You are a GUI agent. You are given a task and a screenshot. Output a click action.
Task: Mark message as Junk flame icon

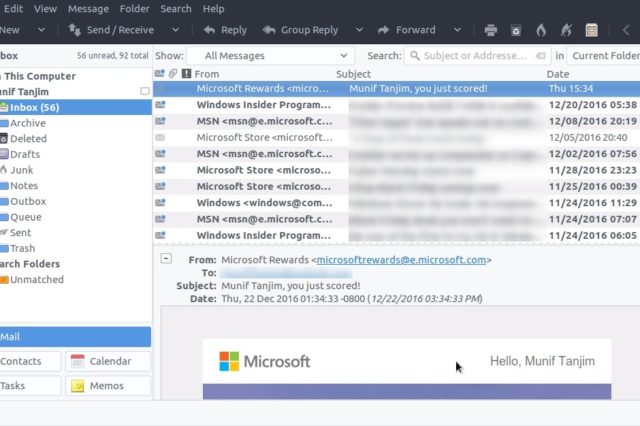[x=541, y=30]
